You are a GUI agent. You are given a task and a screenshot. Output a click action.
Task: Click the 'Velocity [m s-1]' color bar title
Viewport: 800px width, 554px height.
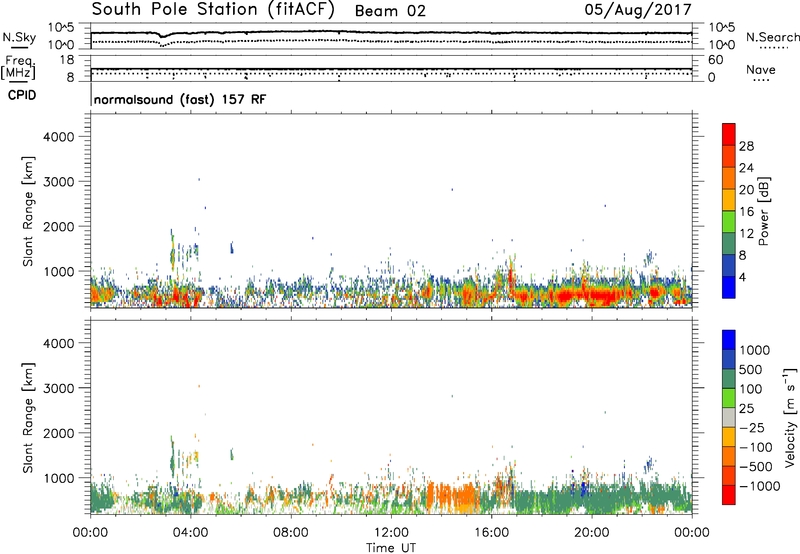(790, 418)
